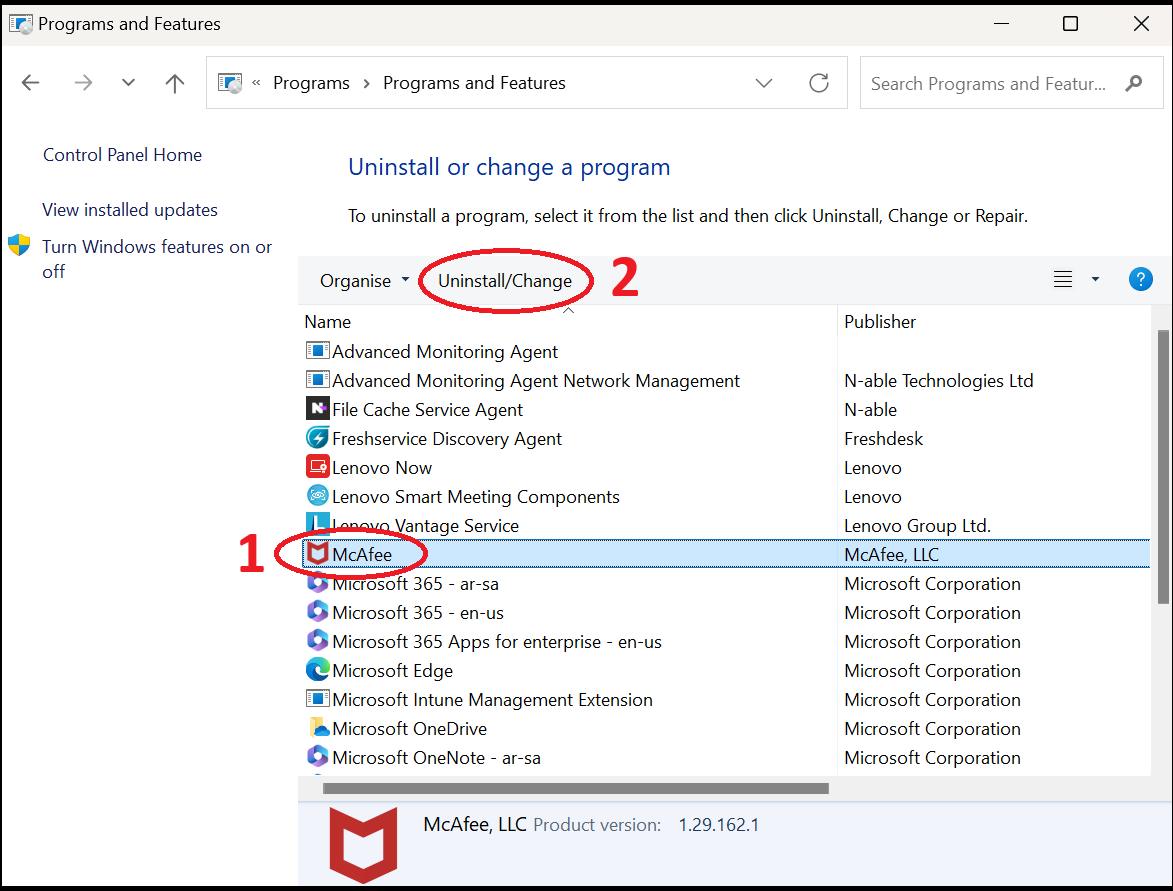Click the Microsoft OneDrive folder icon
Image resolution: width=1173 pixels, height=891 pixels.
coord(318,728)
